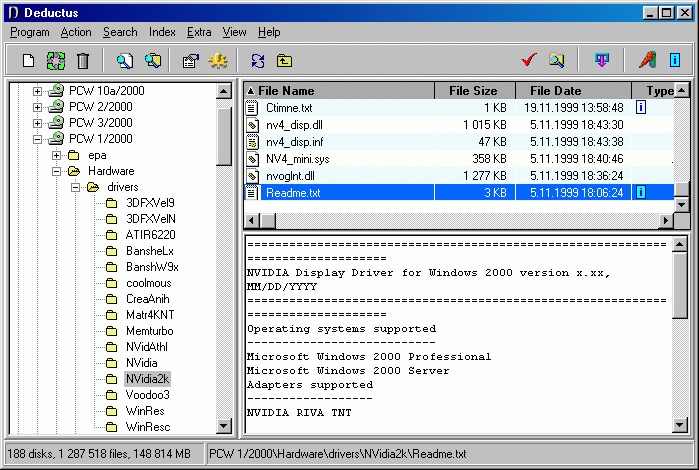Click the preview pane scroll-up arrow

[x=680, y=244]
